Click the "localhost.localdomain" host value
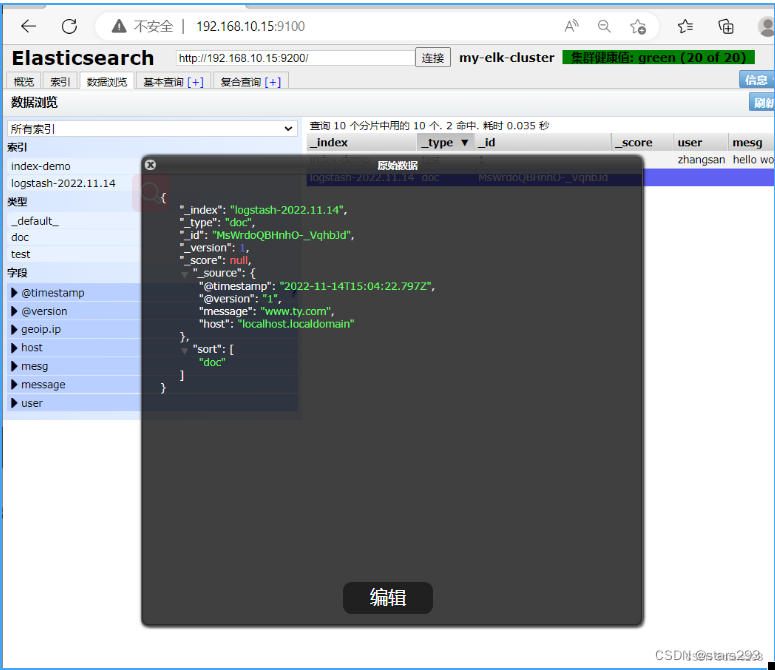This screenshot has height=670, width=775. tap(296, 324)
